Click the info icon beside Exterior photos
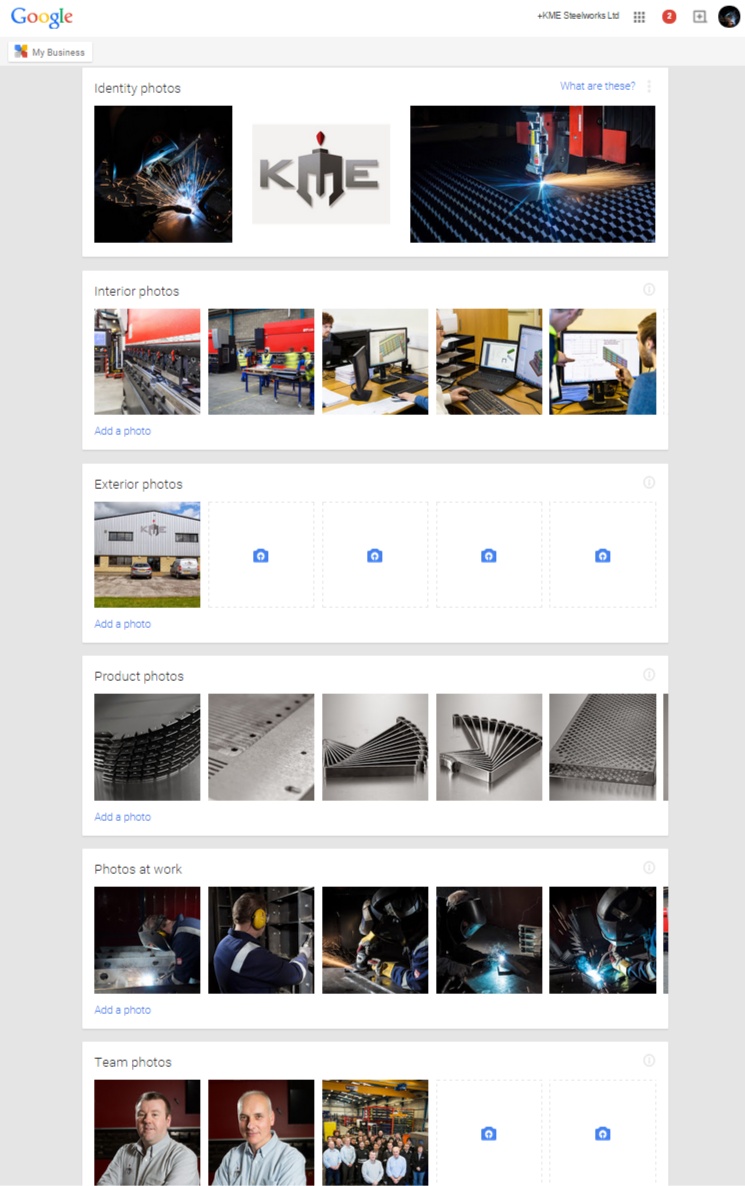 [649, 483]
